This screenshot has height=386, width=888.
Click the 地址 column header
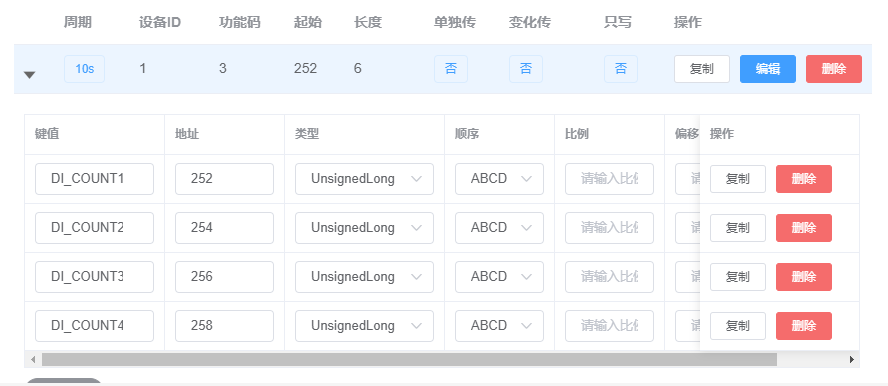coord(187,134)
